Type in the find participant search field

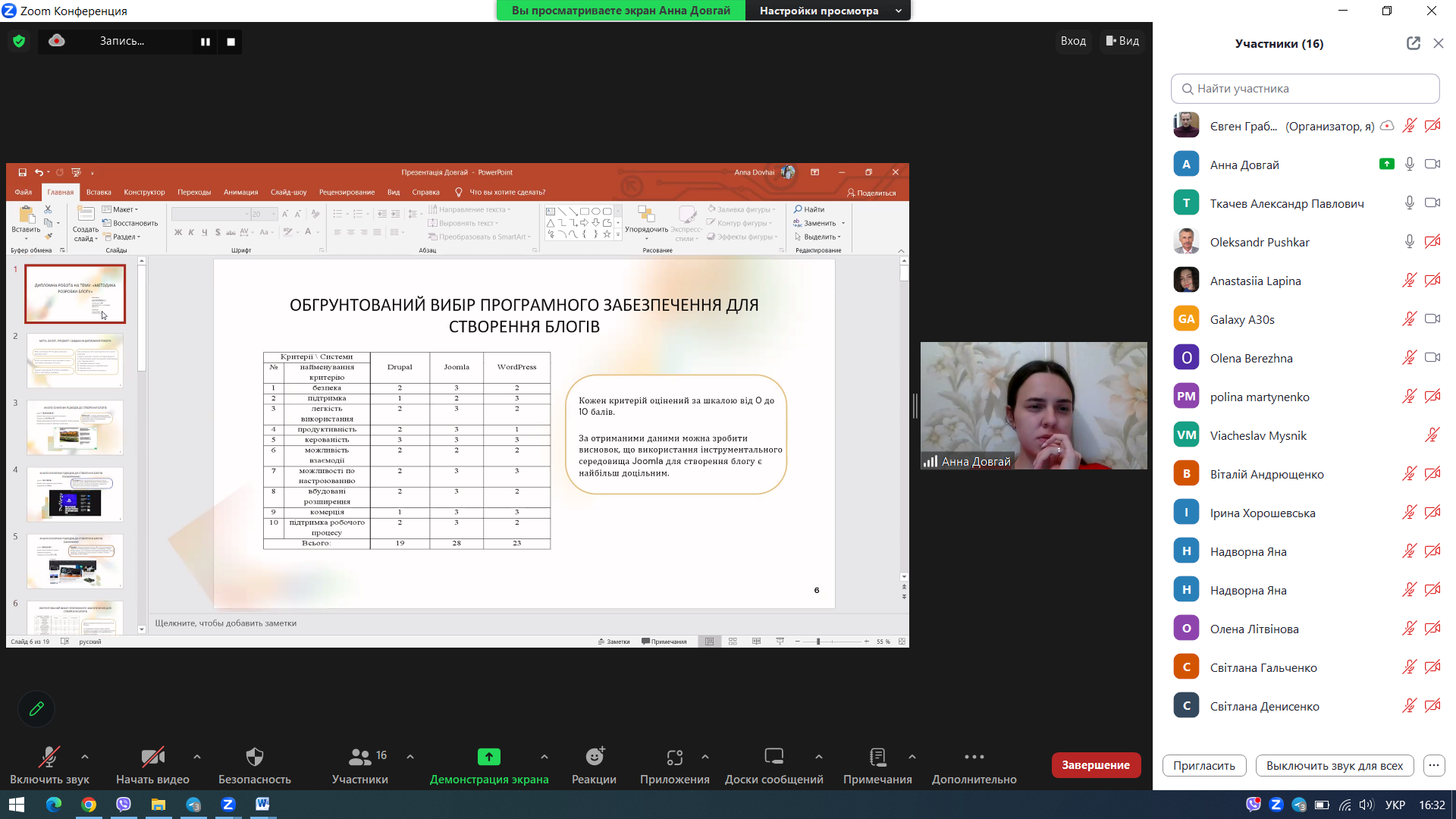tap(1304, 89)
